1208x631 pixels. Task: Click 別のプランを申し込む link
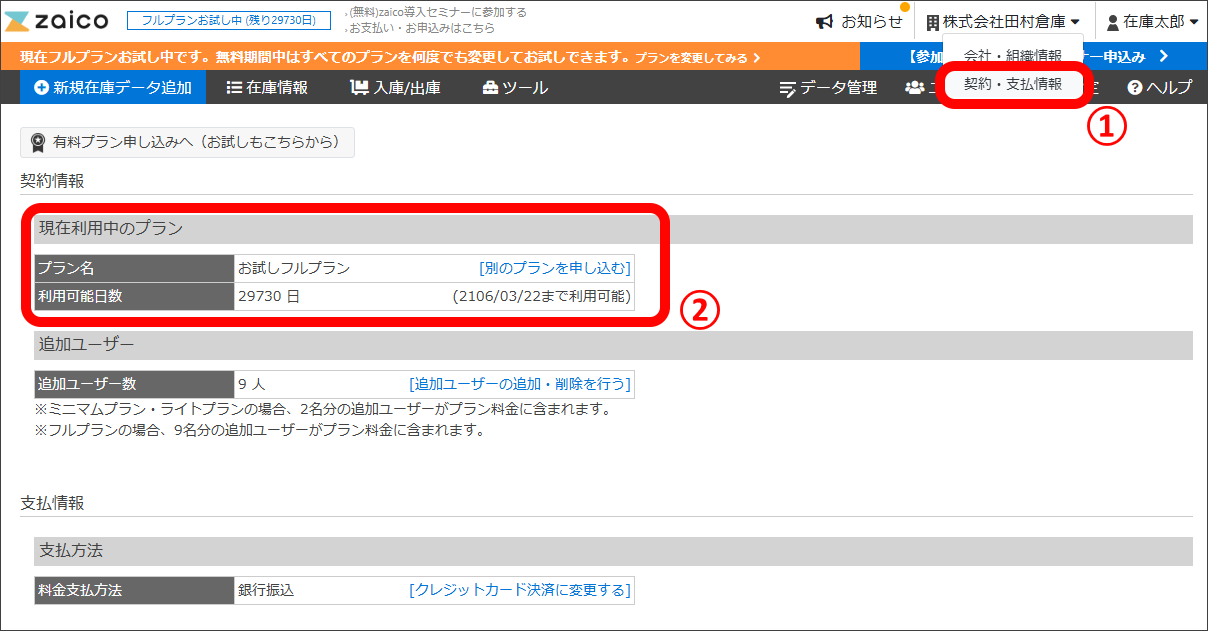[555, 268]
